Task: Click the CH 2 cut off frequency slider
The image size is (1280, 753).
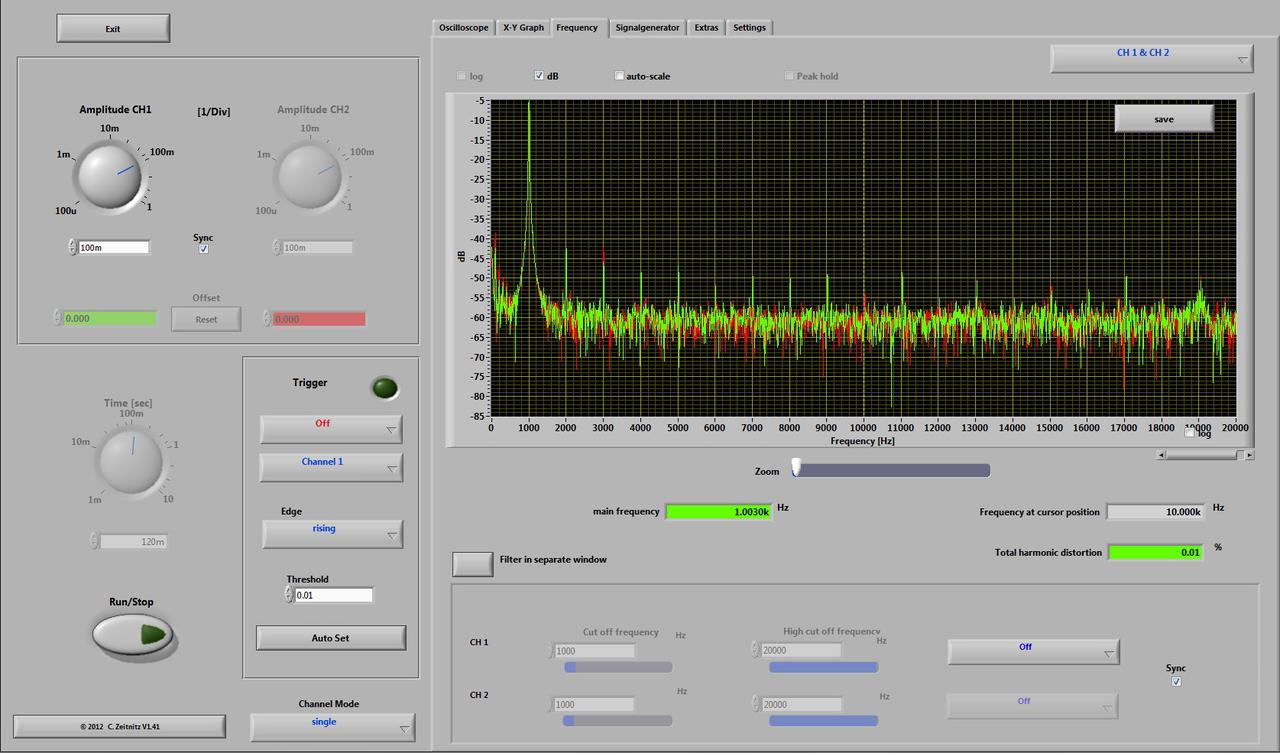Action: pos(618,720)
